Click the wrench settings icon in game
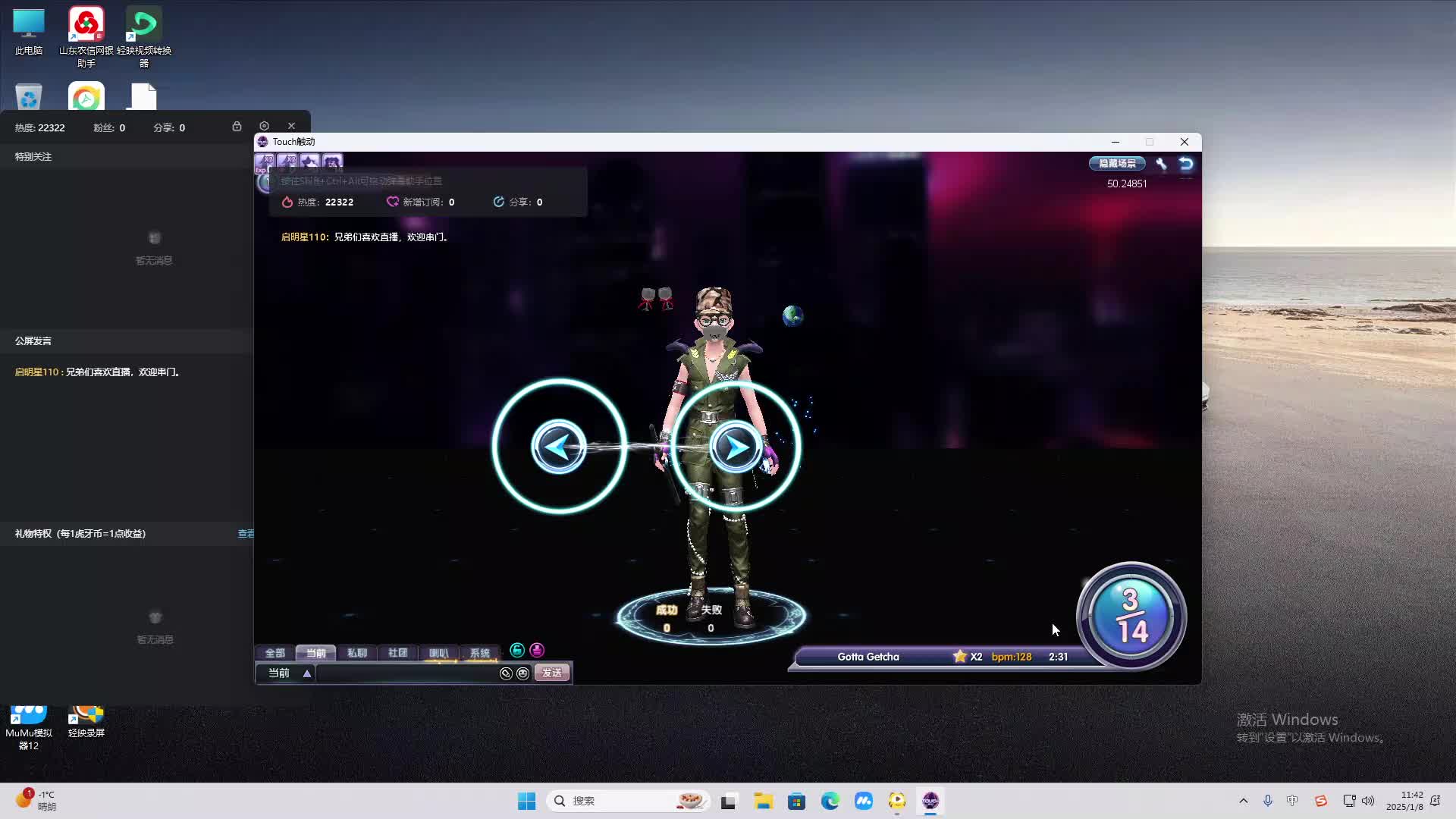The image size is (1456, 819). pyautogui.click(x=1161, y=164)
